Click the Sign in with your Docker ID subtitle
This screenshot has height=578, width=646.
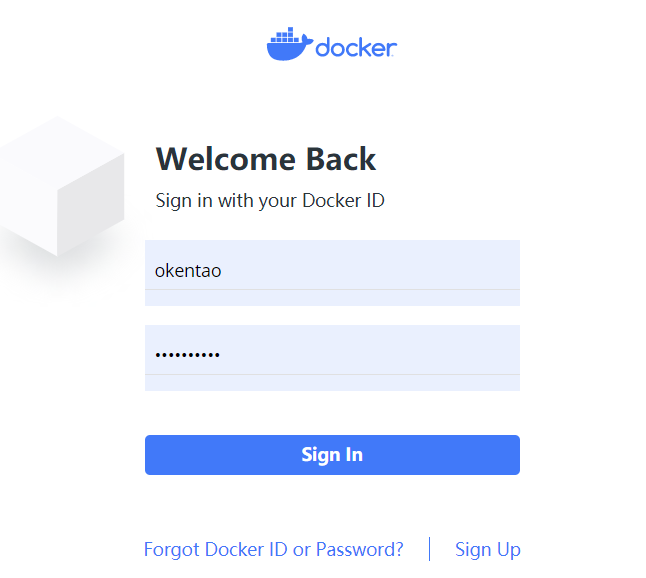coord(270,201)
